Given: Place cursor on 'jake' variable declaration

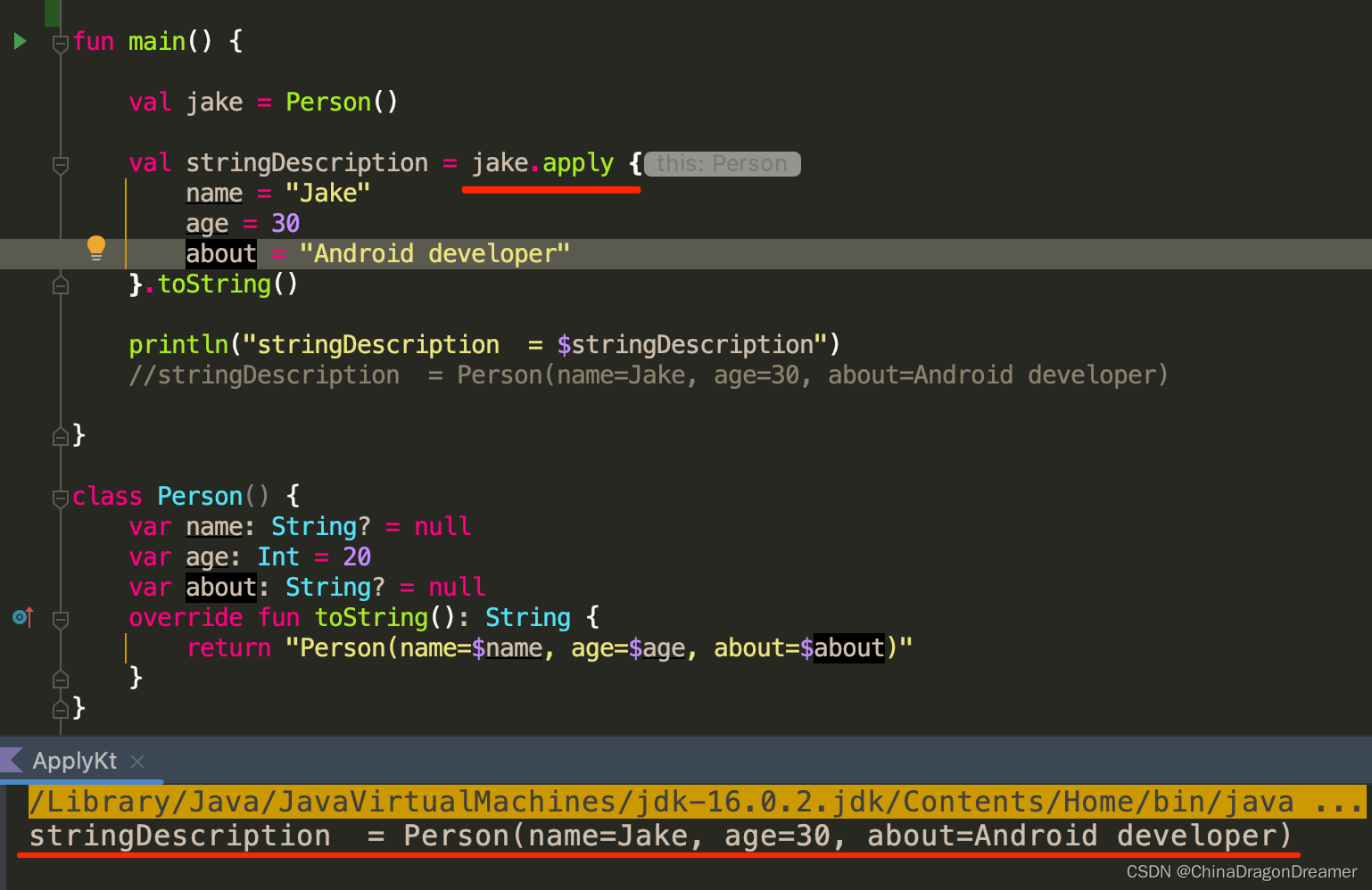Looking at the screenshot, I should tap(214, 102).
